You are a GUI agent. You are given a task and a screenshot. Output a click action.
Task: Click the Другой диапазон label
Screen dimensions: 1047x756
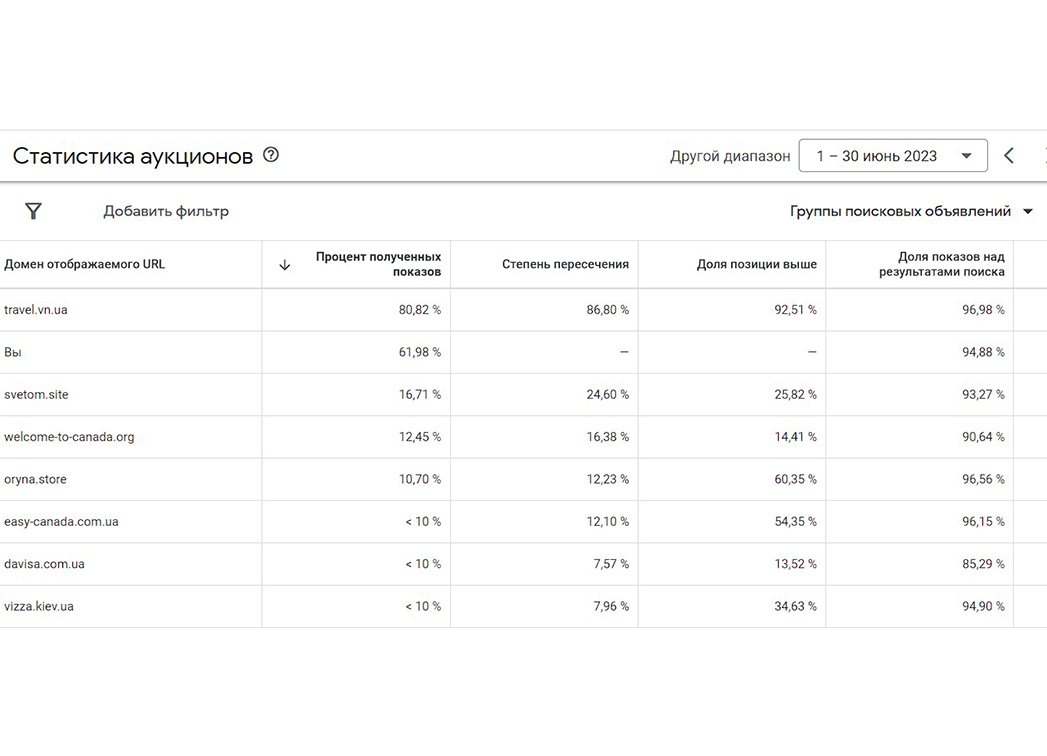pos(730,156)
